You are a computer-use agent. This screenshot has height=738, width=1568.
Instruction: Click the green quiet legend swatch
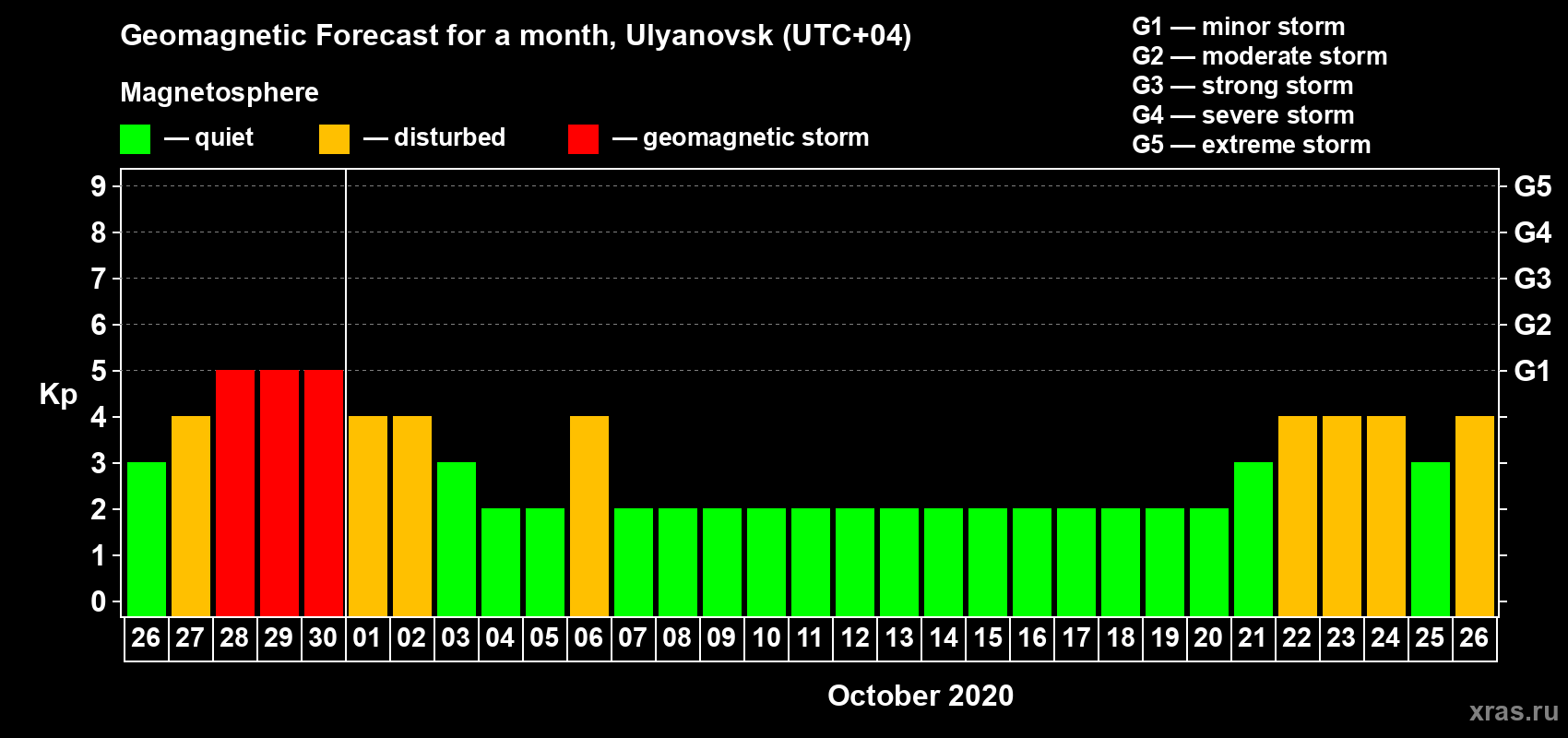pos(135,139)
